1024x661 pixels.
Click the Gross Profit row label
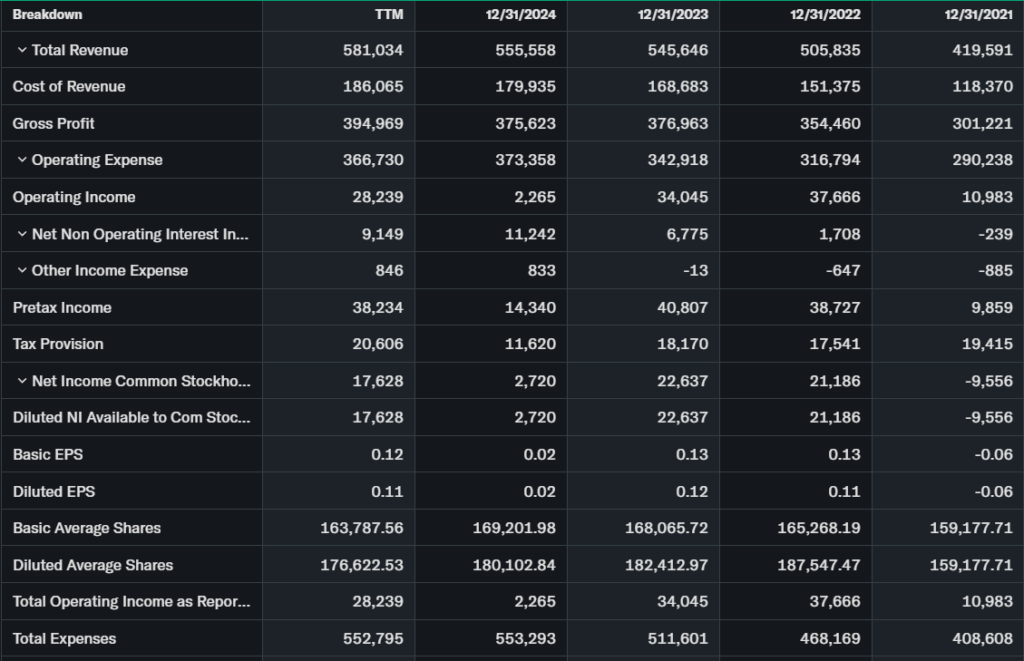pyautogui.click(x=54, y=124)
